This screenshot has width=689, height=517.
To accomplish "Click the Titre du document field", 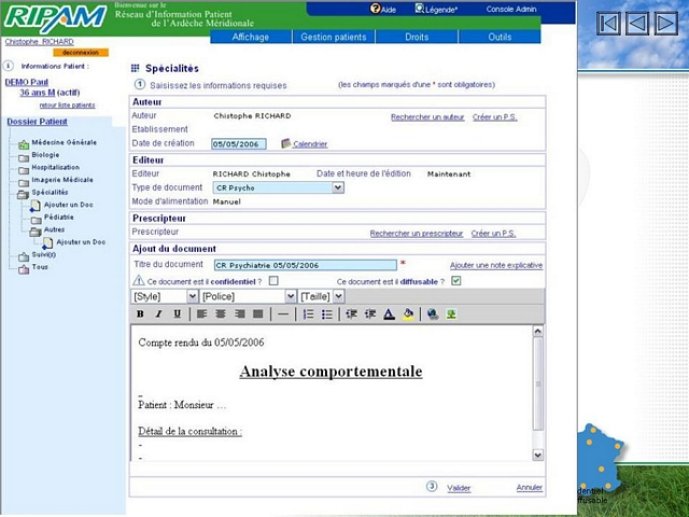I will (x=305, y=265).
